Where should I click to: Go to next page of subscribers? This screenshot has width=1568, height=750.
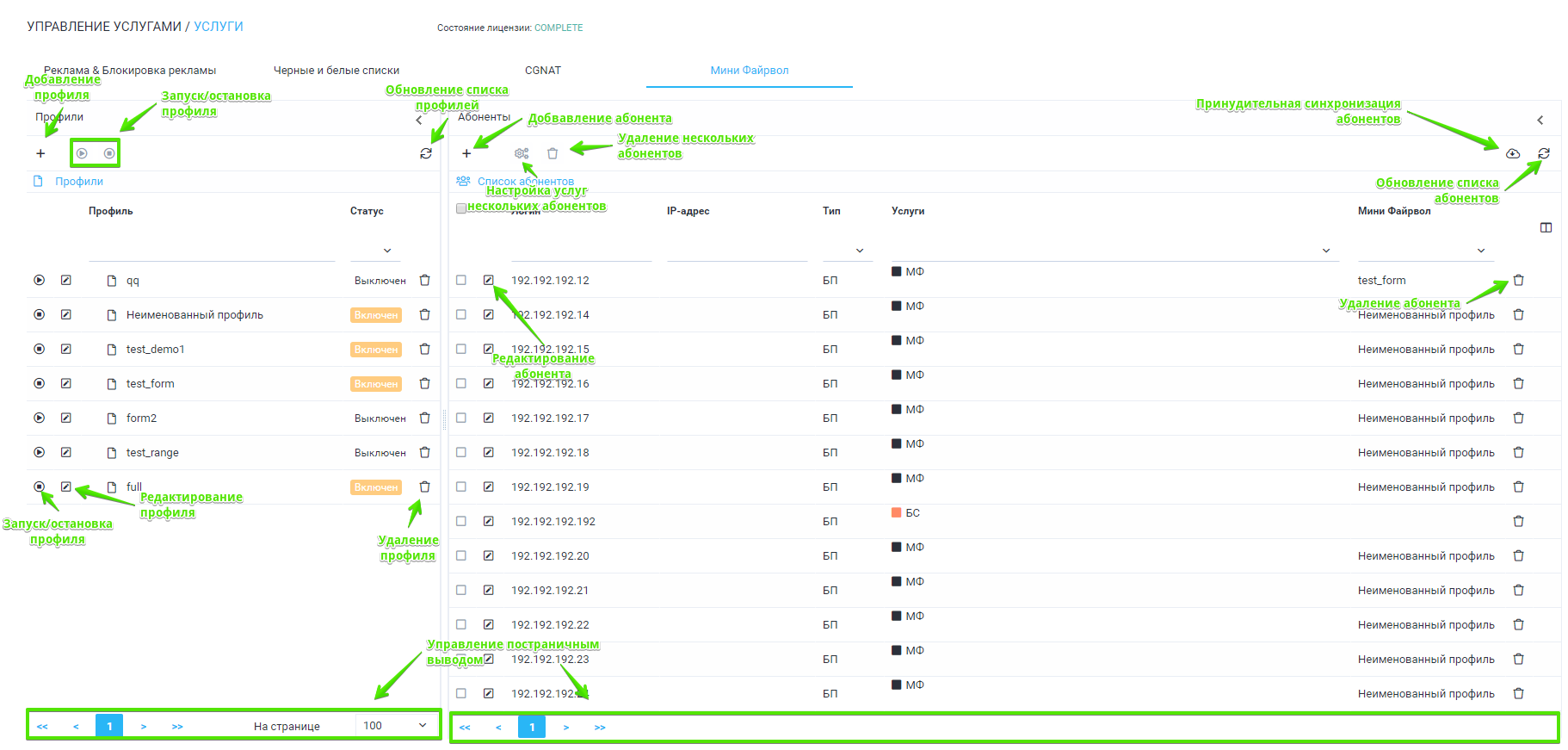click(x=565, y=728)
